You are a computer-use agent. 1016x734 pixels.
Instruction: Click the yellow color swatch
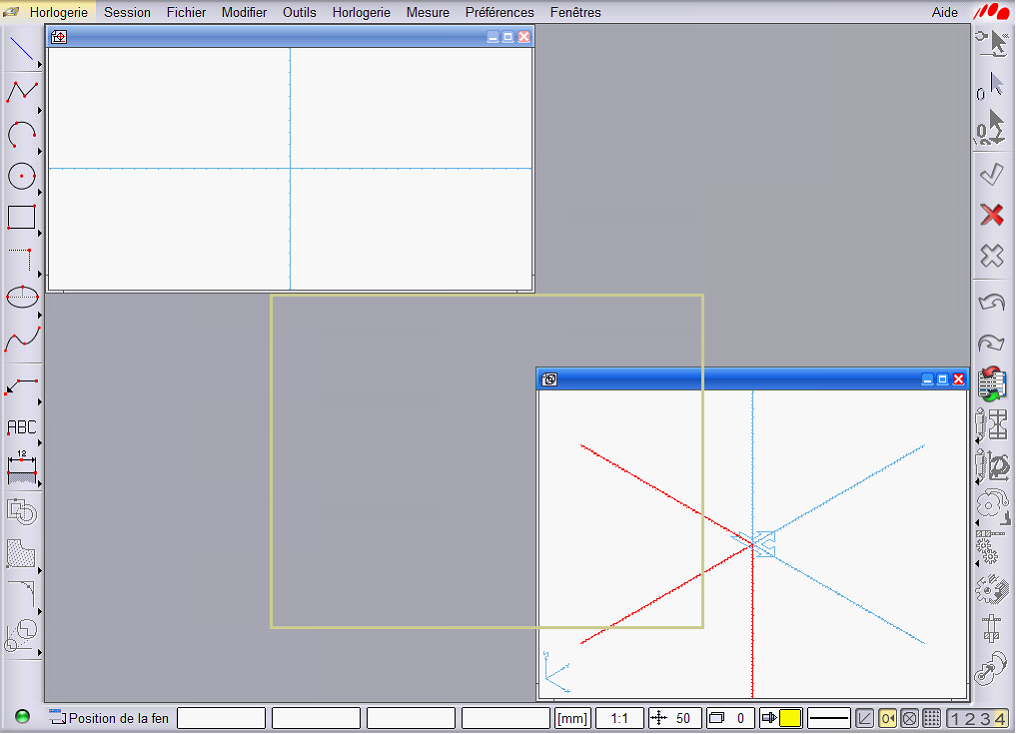(790, 718)
